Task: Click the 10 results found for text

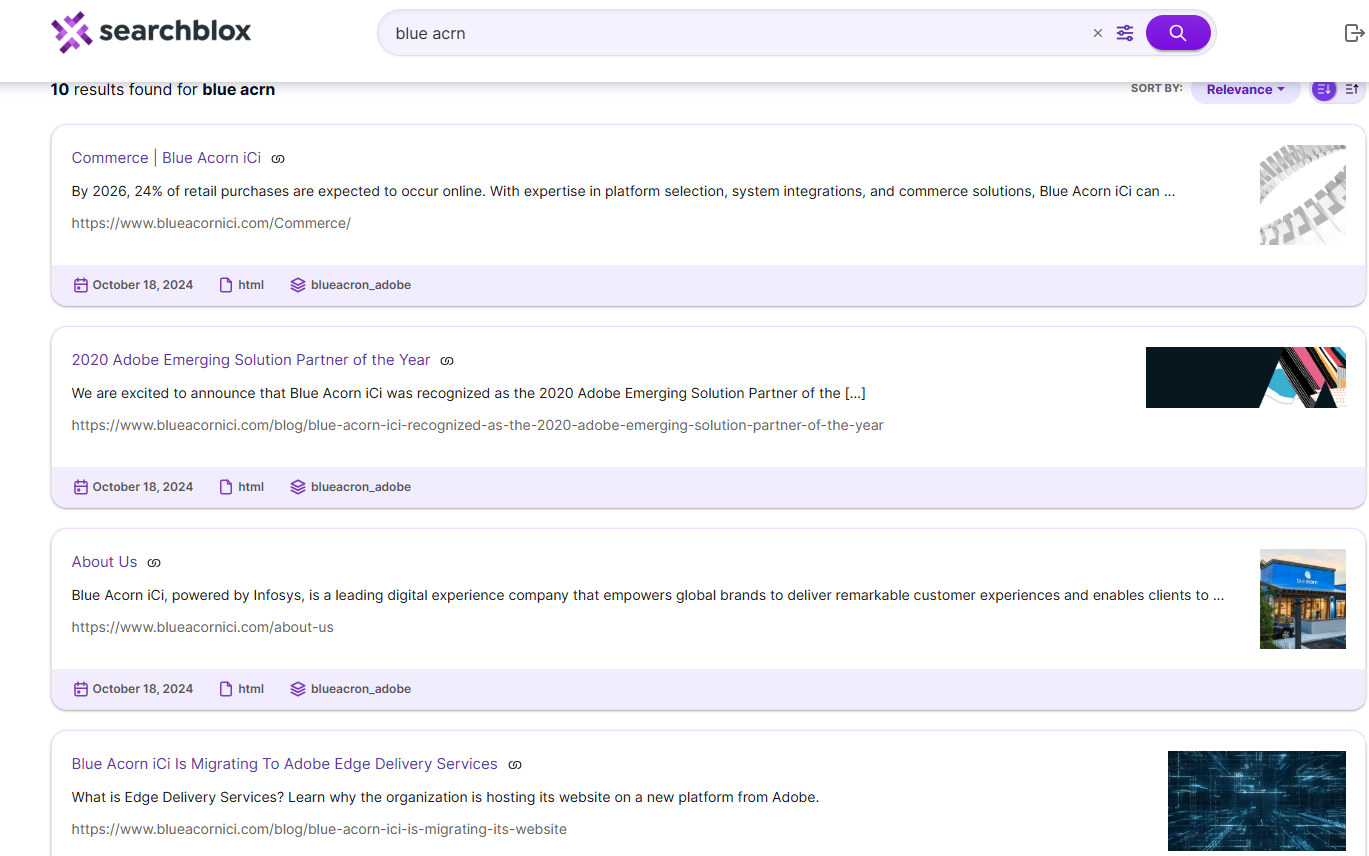Action: tap(163, 89)
